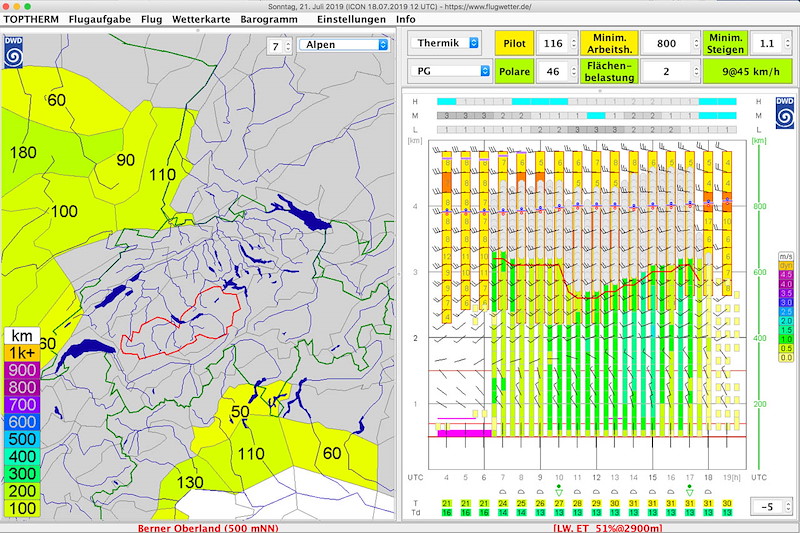Click the cloud symbol under 14 UTC

point(633,492)
